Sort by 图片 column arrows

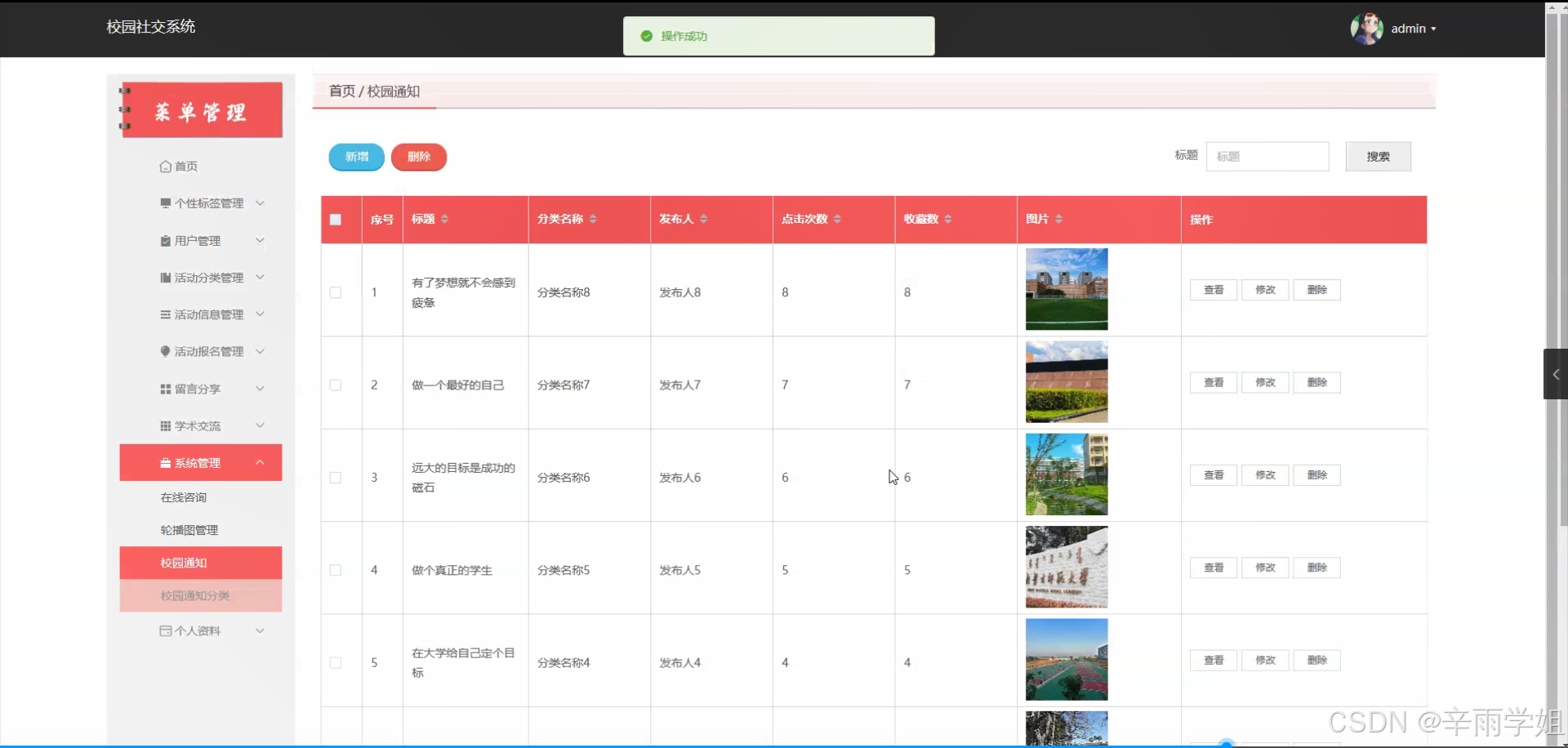1058,219
